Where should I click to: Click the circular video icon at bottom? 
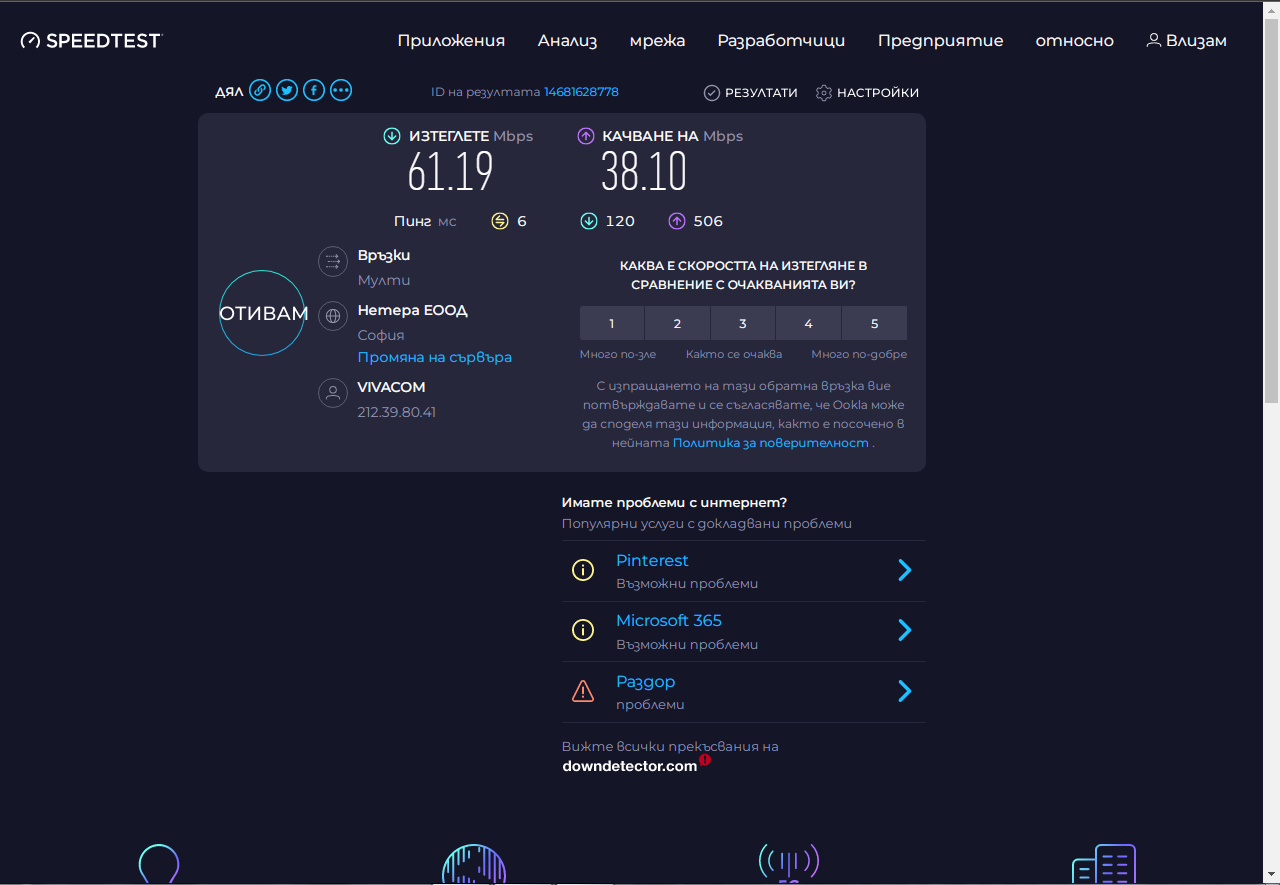tap(474, 864)
